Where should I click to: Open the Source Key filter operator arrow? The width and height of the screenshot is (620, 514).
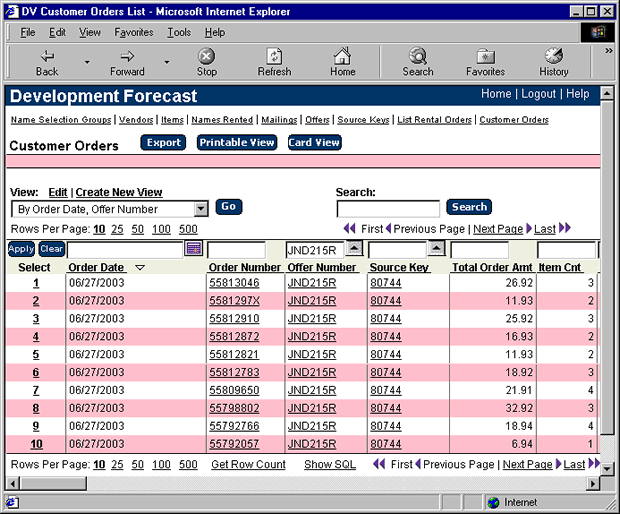437,248
